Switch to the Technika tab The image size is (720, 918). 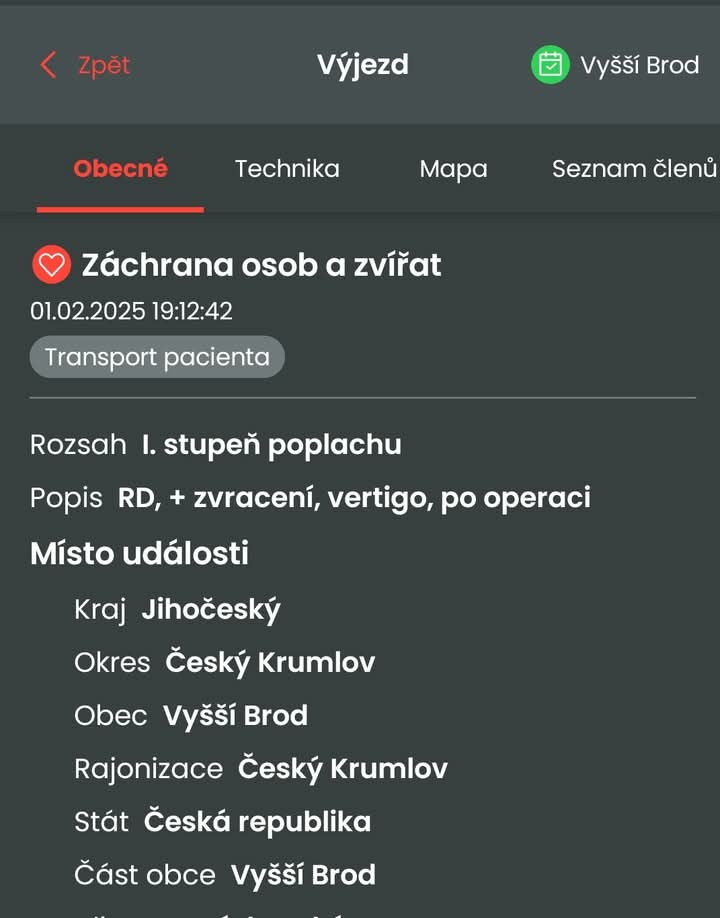[x=287, y=169]
